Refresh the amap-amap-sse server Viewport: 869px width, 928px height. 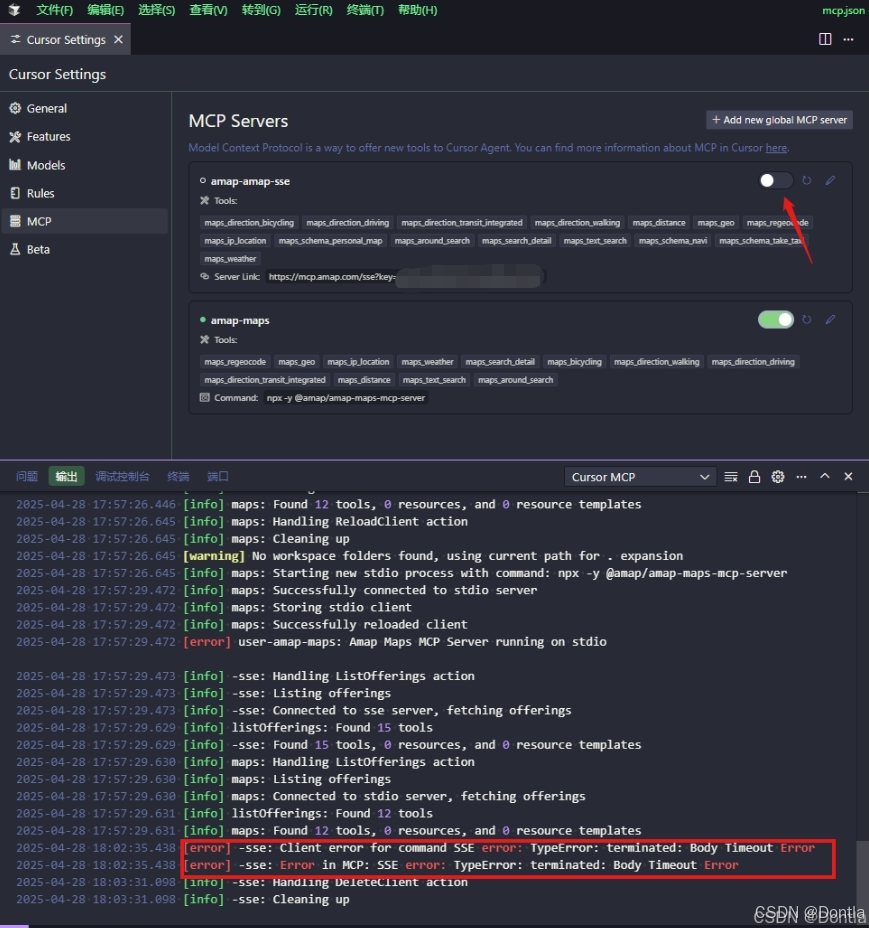[x=806, y=181]
